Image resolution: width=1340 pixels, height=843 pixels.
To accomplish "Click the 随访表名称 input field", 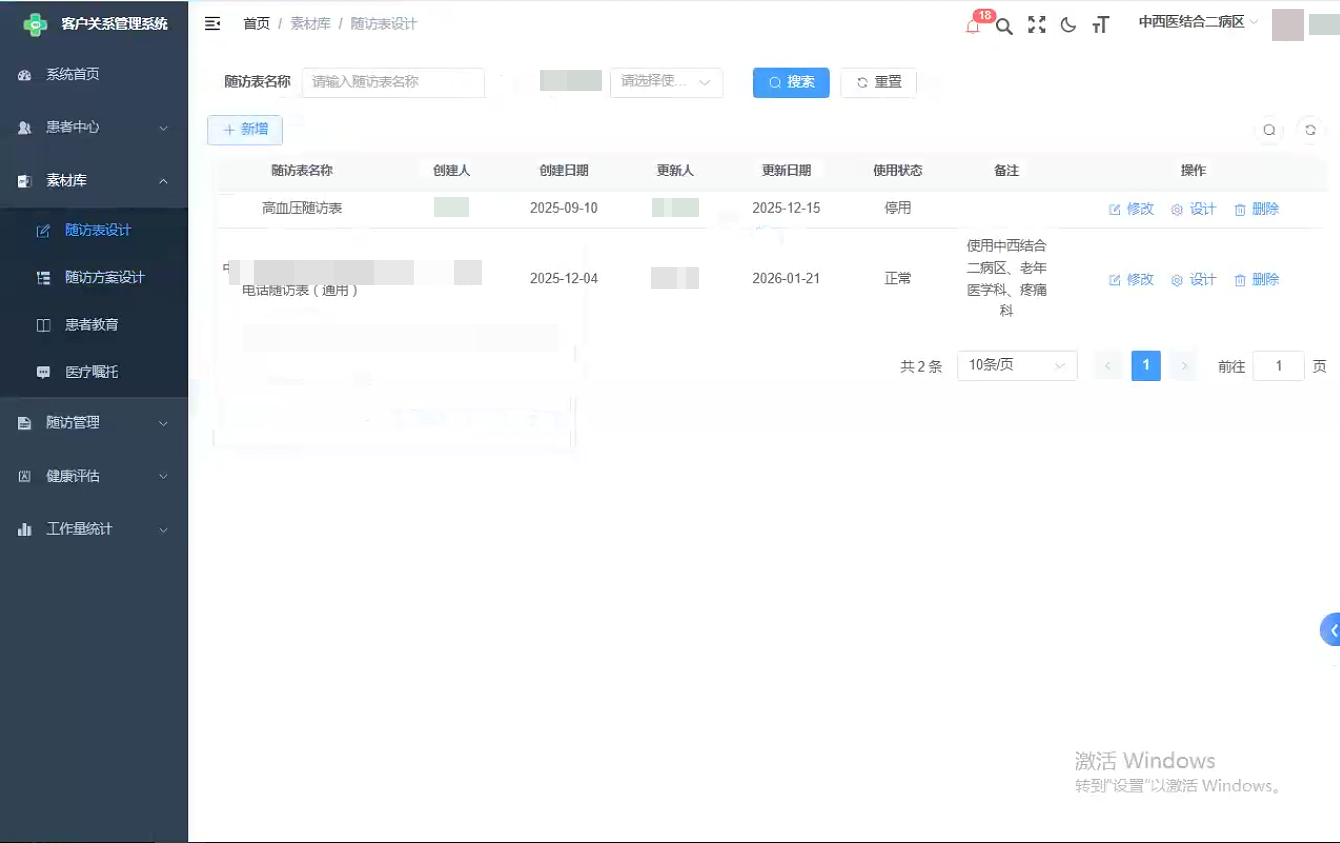I will click(x=393, y=83).
